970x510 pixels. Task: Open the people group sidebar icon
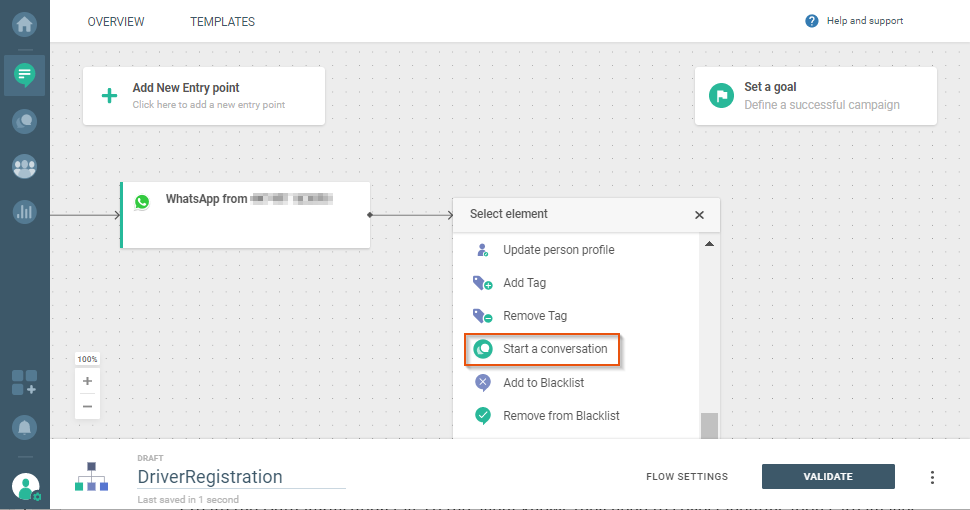point(24,167)
